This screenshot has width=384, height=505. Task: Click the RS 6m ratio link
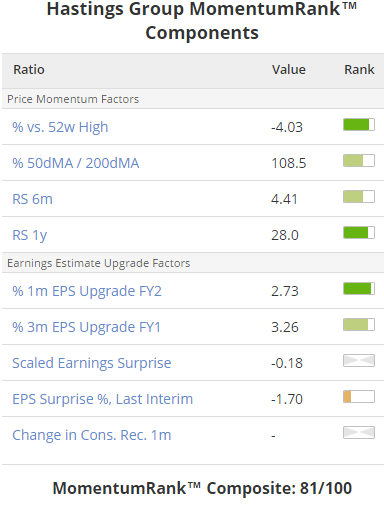pyautogui.click(x=32, y=199)
